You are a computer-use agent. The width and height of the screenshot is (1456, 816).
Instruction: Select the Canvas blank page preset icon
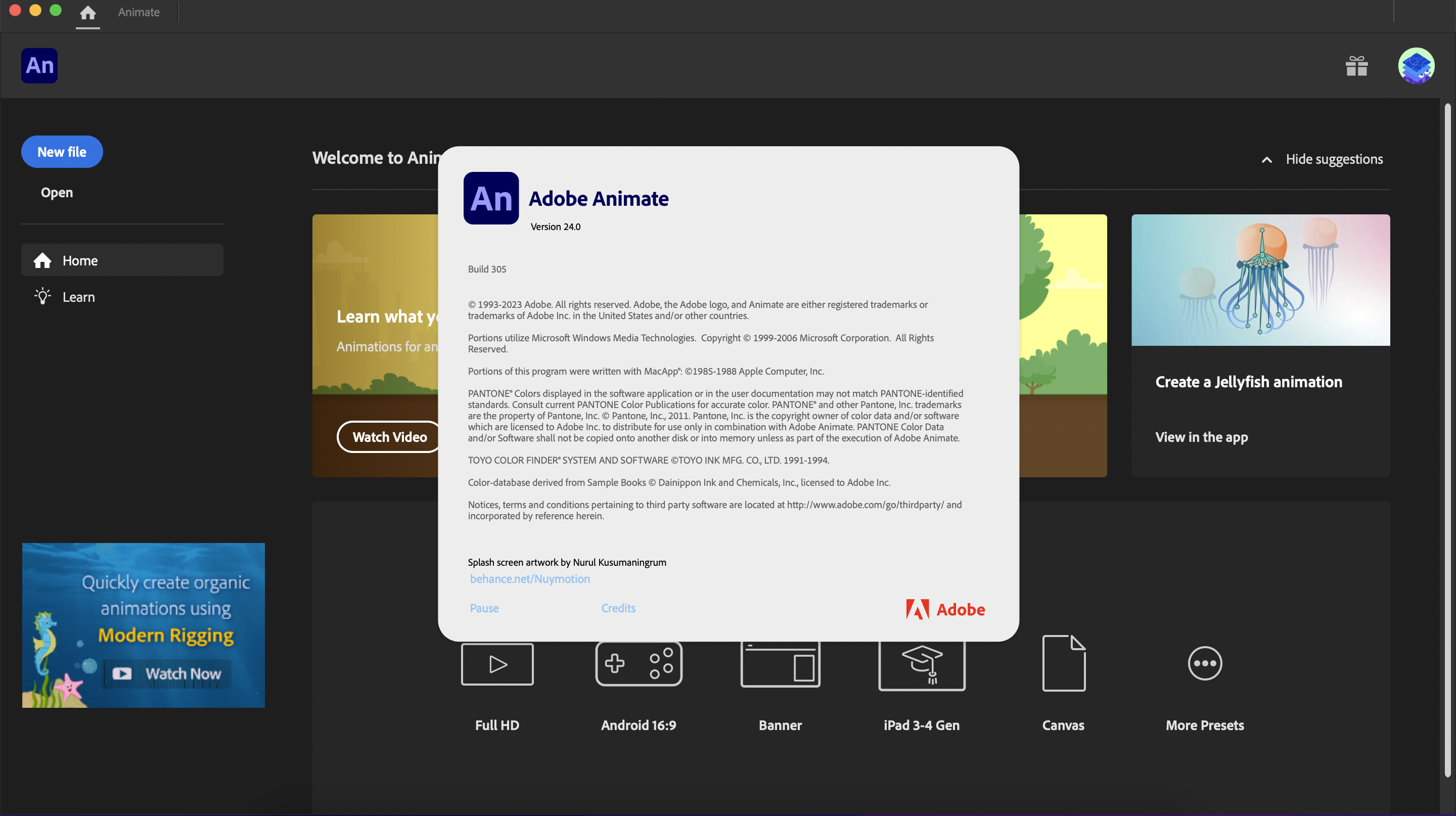(x=1064, y=663)
